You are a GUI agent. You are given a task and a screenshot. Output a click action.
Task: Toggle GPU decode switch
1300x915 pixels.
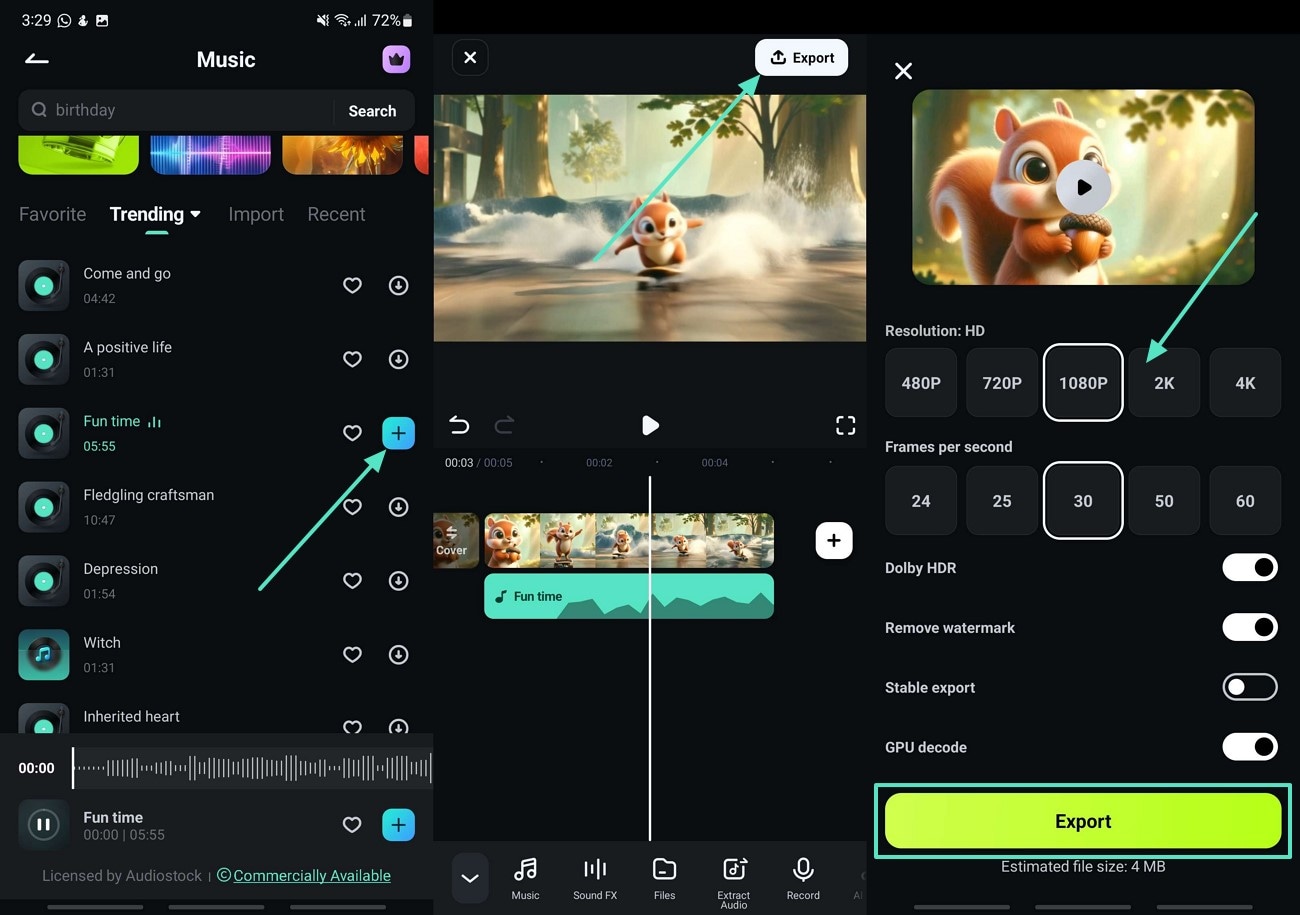click(x=1250, y=747)
